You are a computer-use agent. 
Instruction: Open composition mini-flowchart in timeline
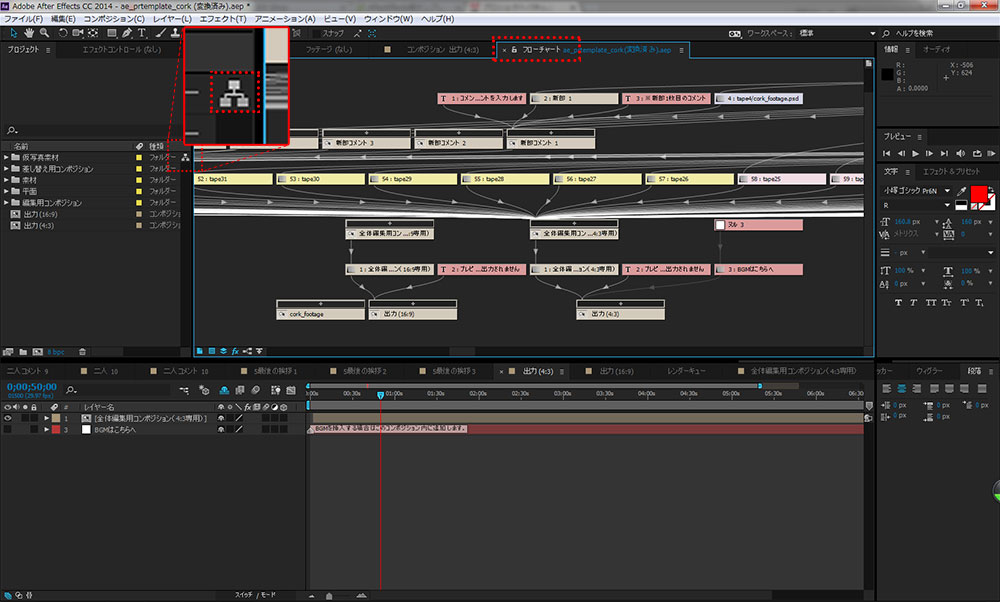(x=184, y=390)
